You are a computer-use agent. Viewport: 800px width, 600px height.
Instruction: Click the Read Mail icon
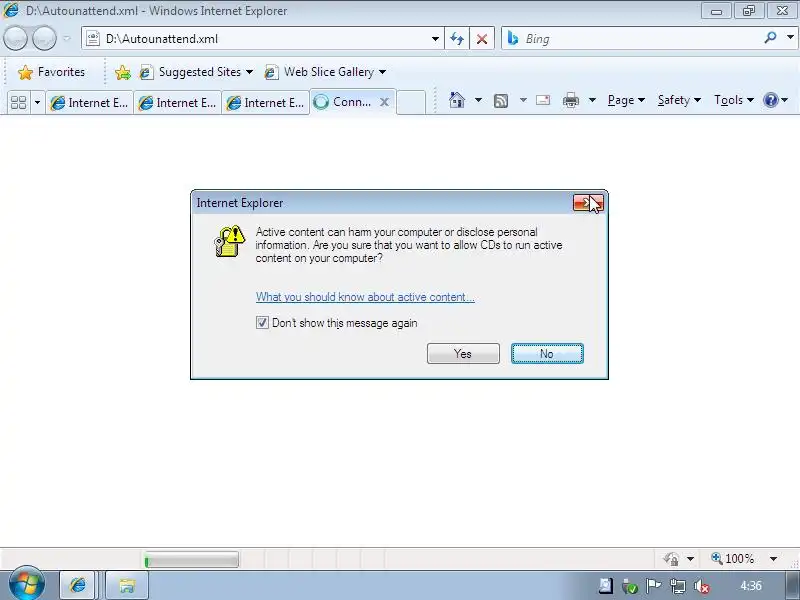point(543,100)
